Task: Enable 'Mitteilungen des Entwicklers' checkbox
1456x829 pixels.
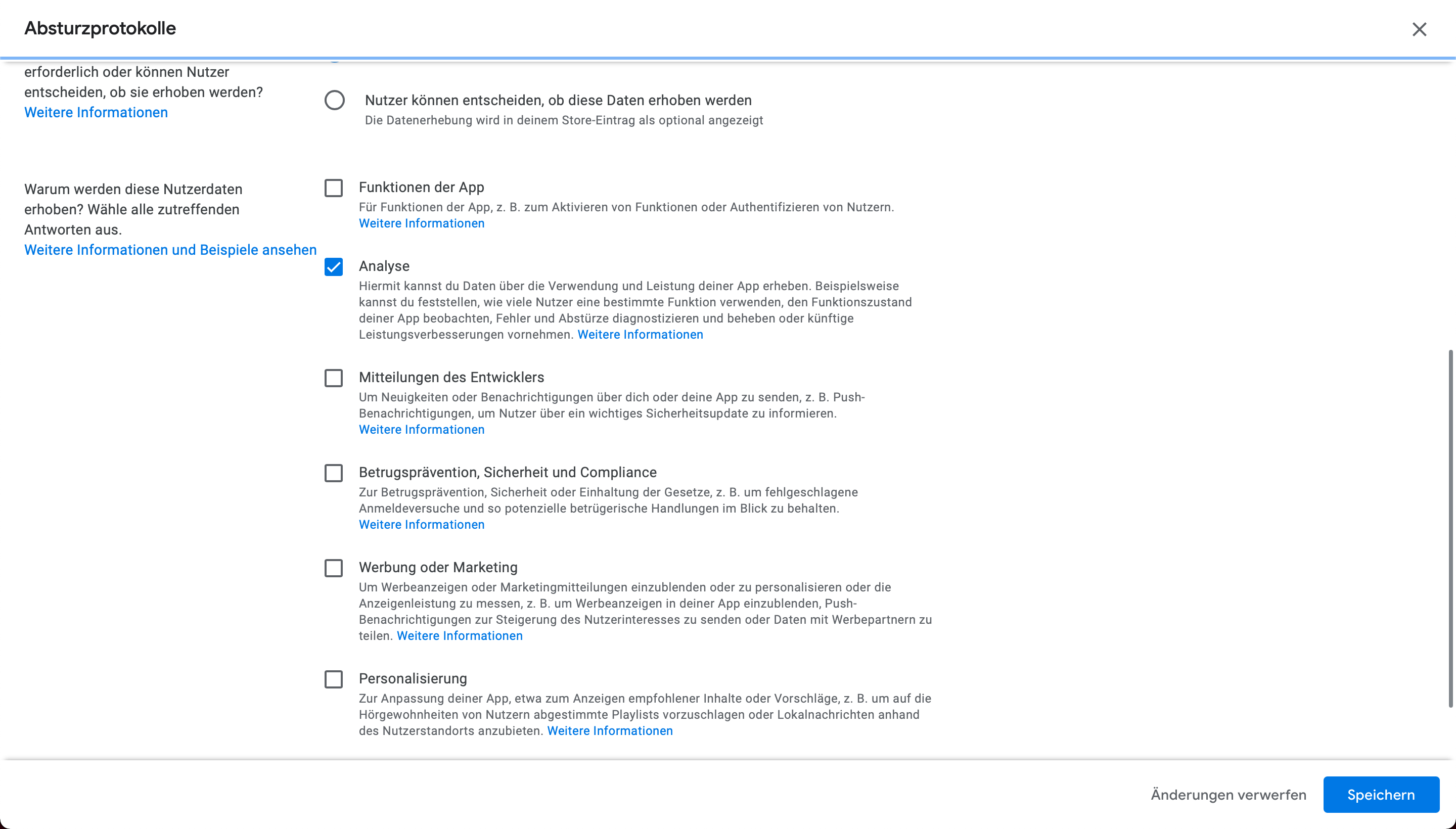Action: pos(334,378)
